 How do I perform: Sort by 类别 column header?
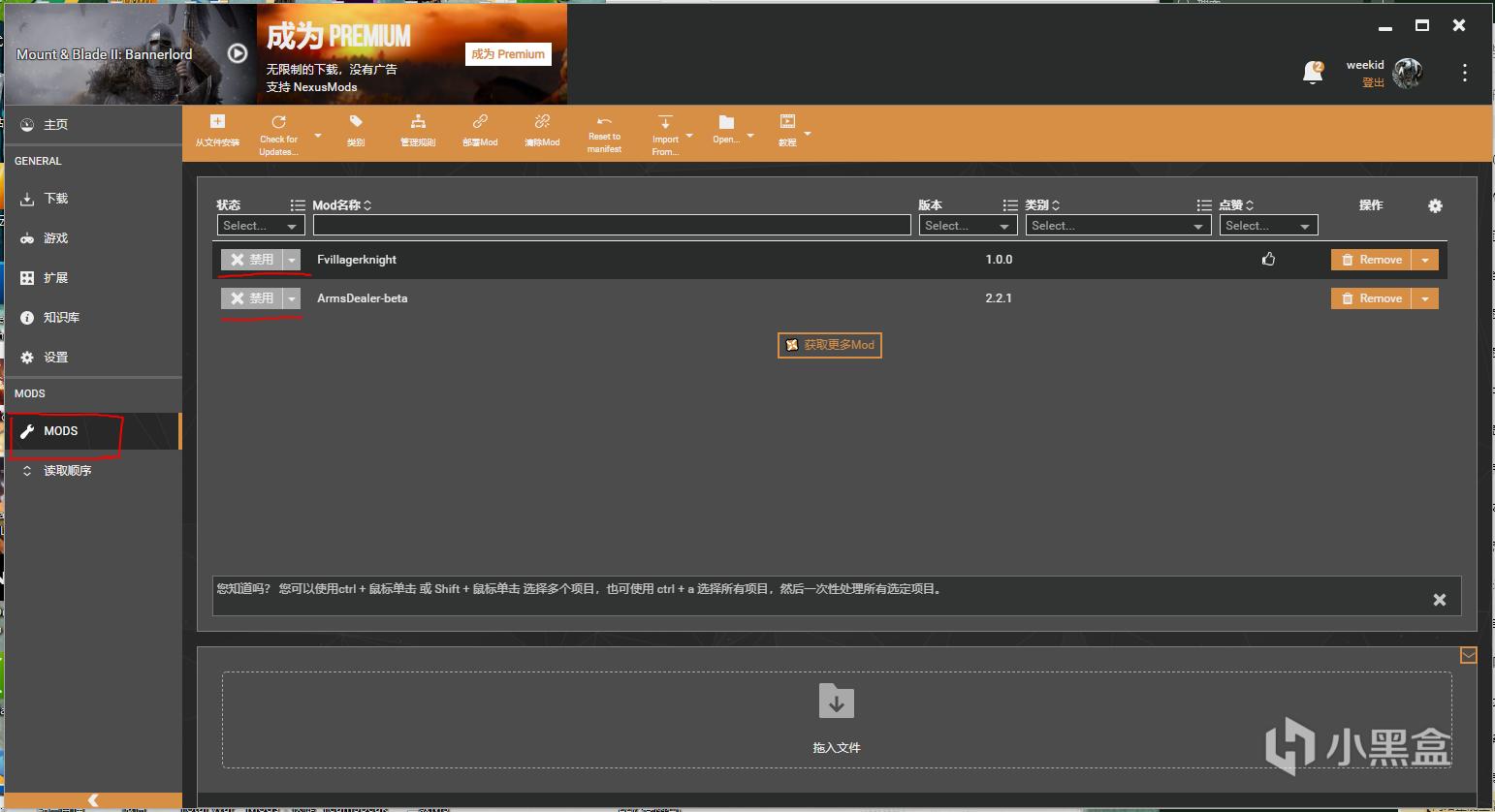pyautogui.click(x=1042, y=205)
